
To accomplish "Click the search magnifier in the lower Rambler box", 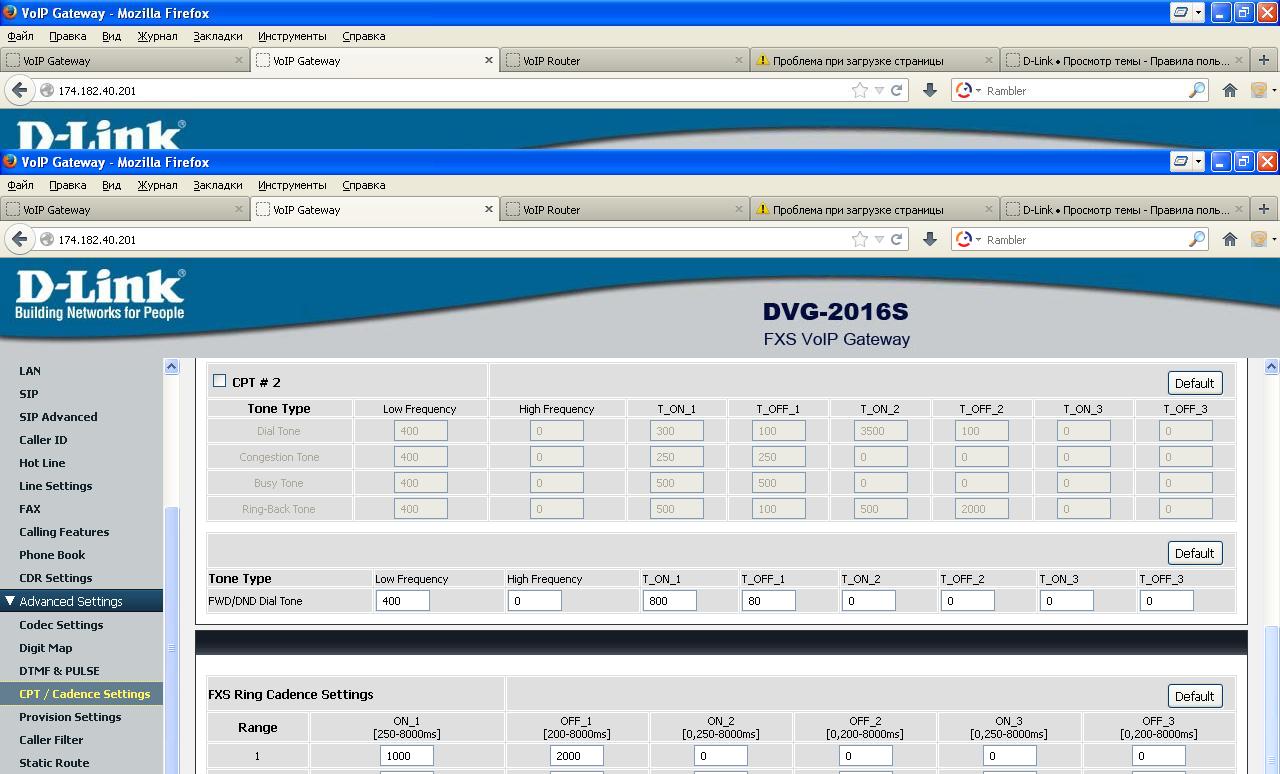I will tap(1197, 240).
